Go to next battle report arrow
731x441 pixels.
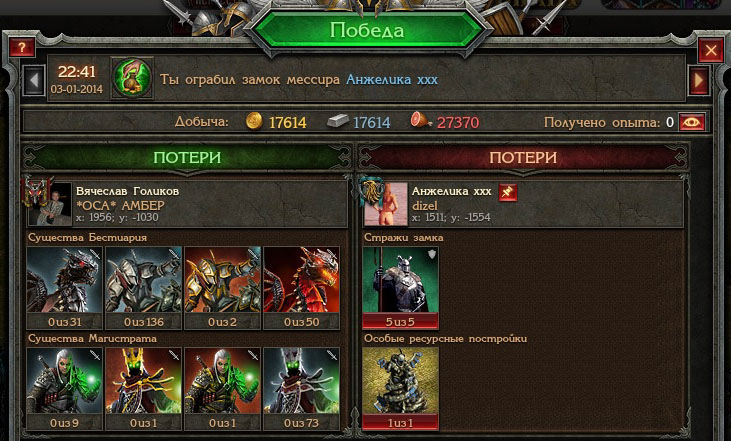tap(698, 80)
